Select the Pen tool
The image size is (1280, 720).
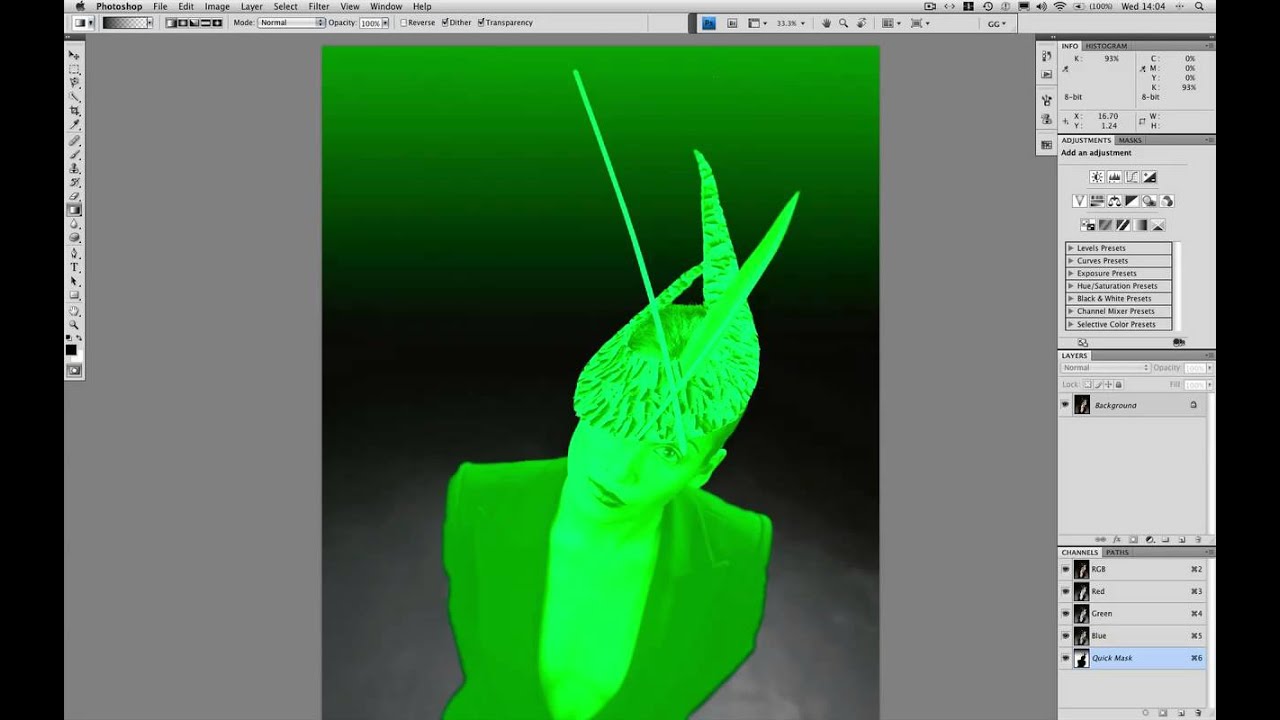tap(74, 253)
